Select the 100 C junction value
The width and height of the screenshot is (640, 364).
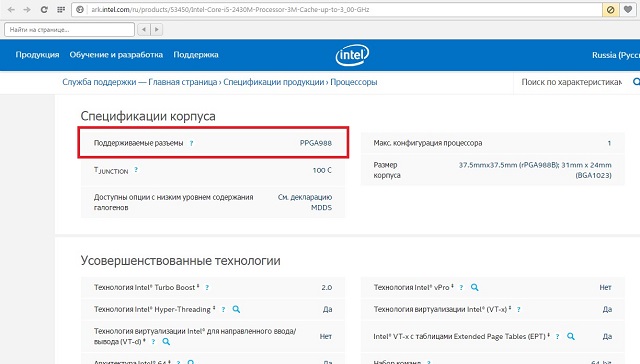[322, 170]
